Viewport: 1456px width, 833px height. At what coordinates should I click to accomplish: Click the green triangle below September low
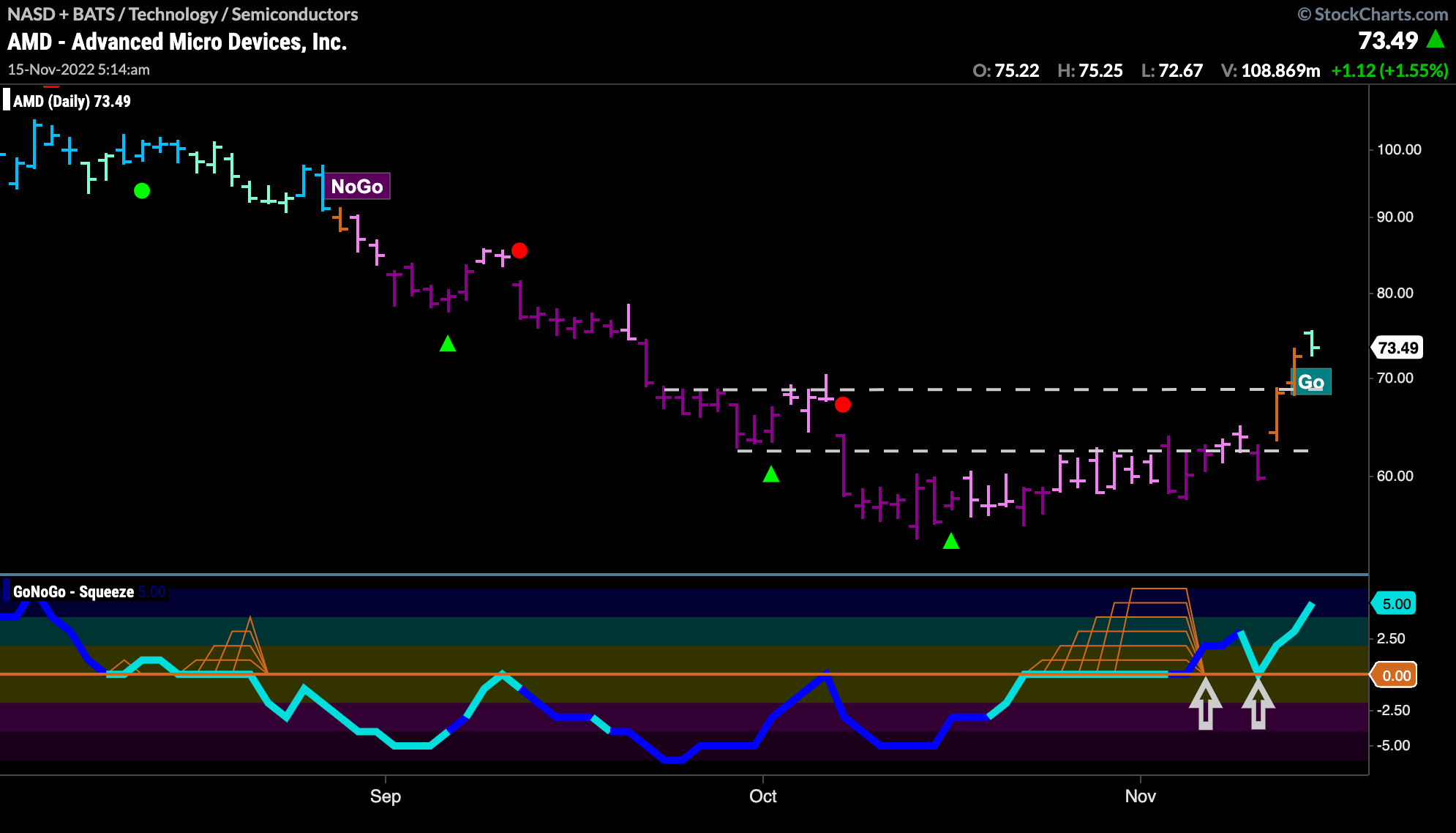[448, 343]
